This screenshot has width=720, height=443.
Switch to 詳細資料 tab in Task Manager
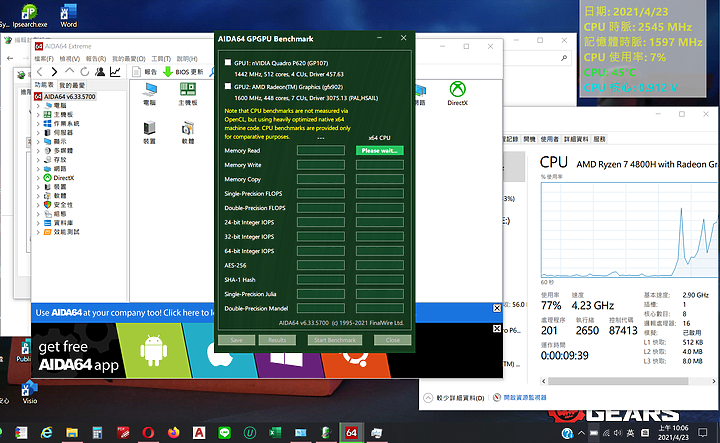(576, 139)
